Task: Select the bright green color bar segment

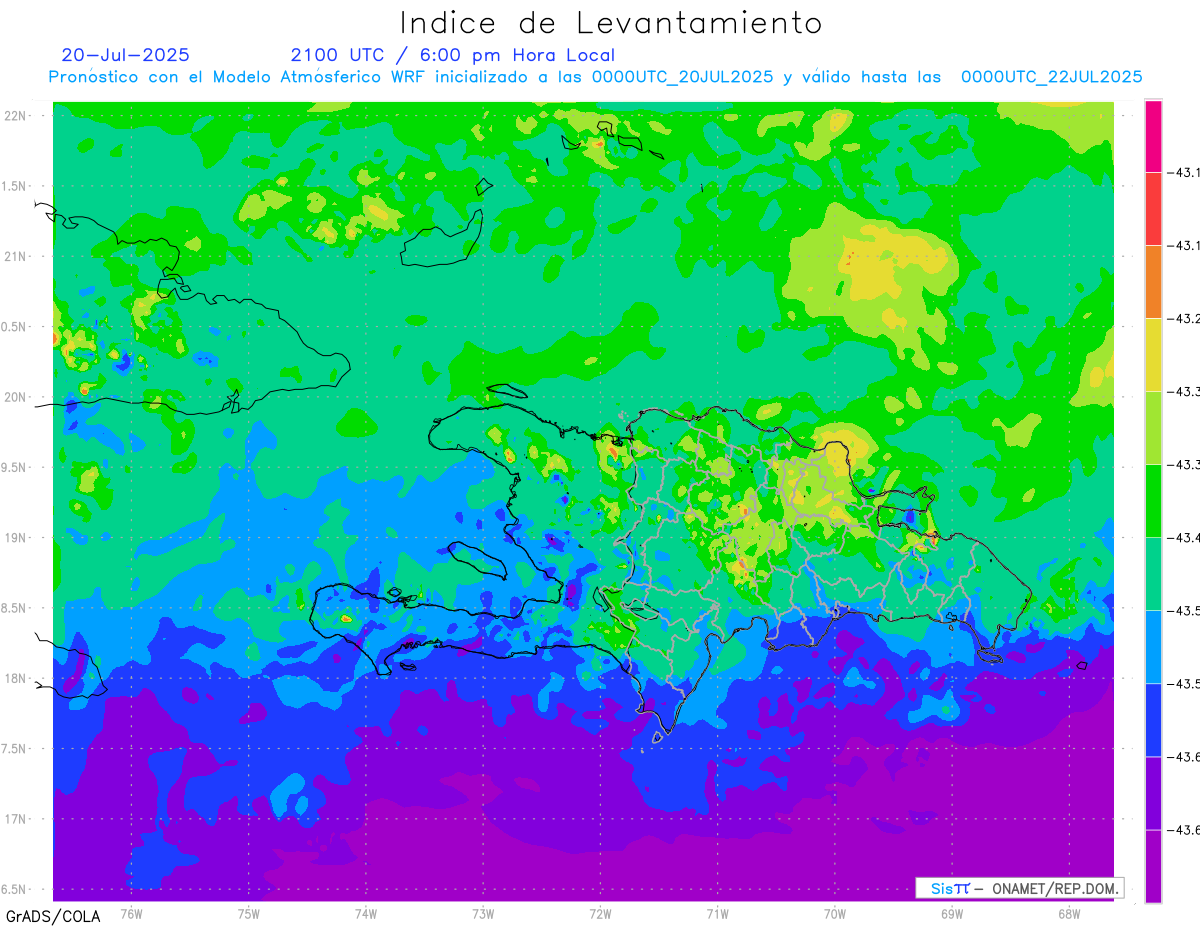Action: [x=1153, y=501]
